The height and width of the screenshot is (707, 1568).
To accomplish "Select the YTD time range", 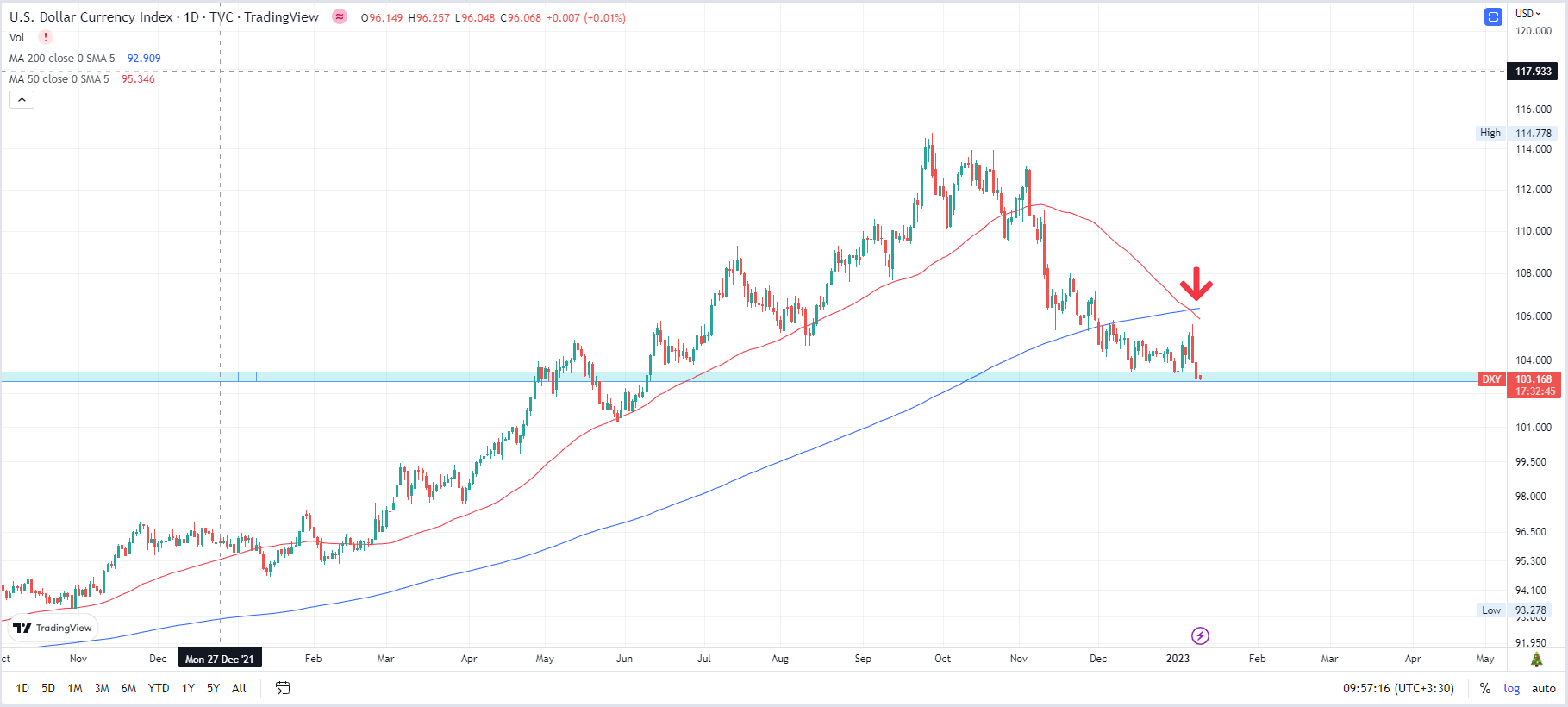I will (x=159, y=688).
